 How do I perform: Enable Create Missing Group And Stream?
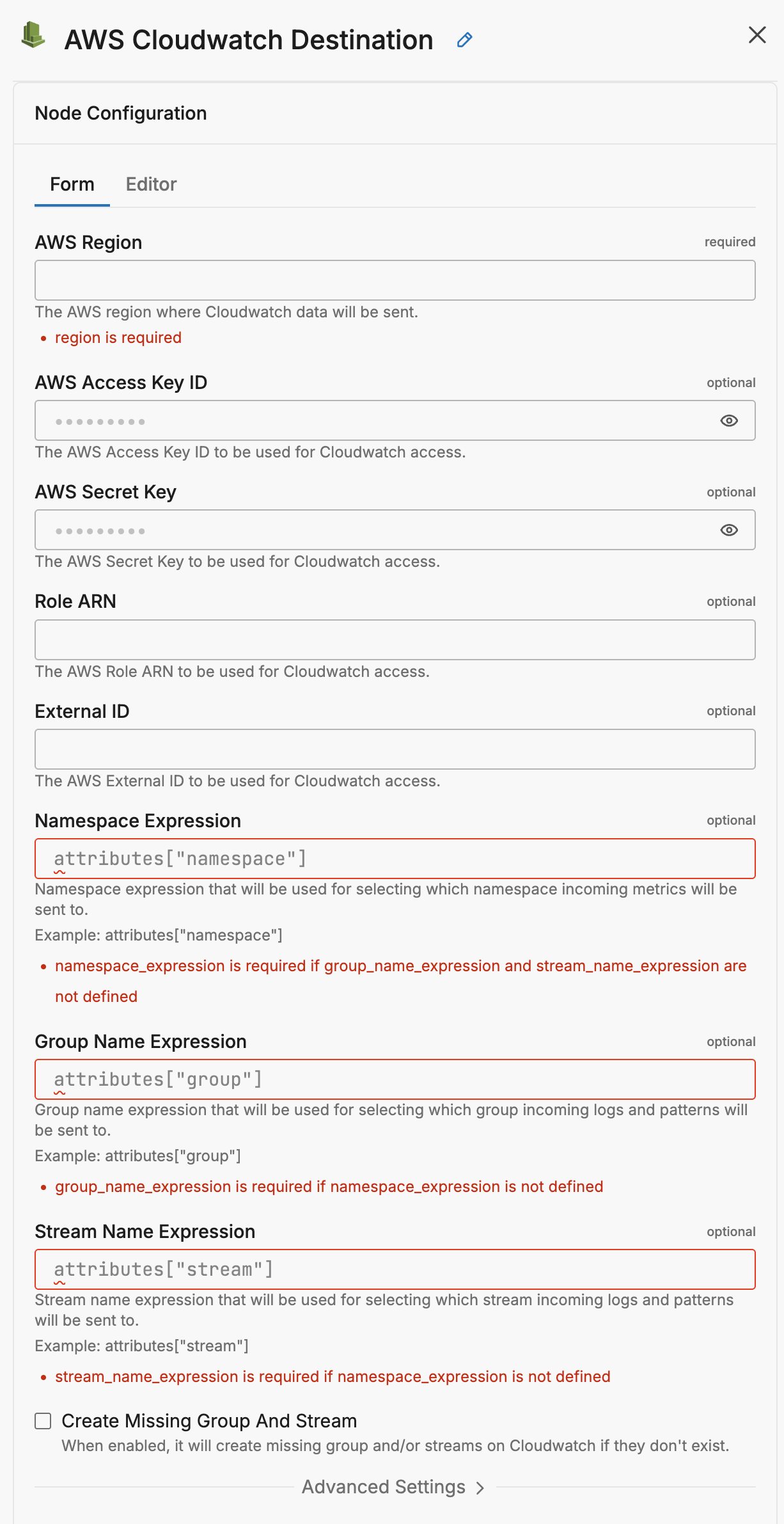[43, 1421]
